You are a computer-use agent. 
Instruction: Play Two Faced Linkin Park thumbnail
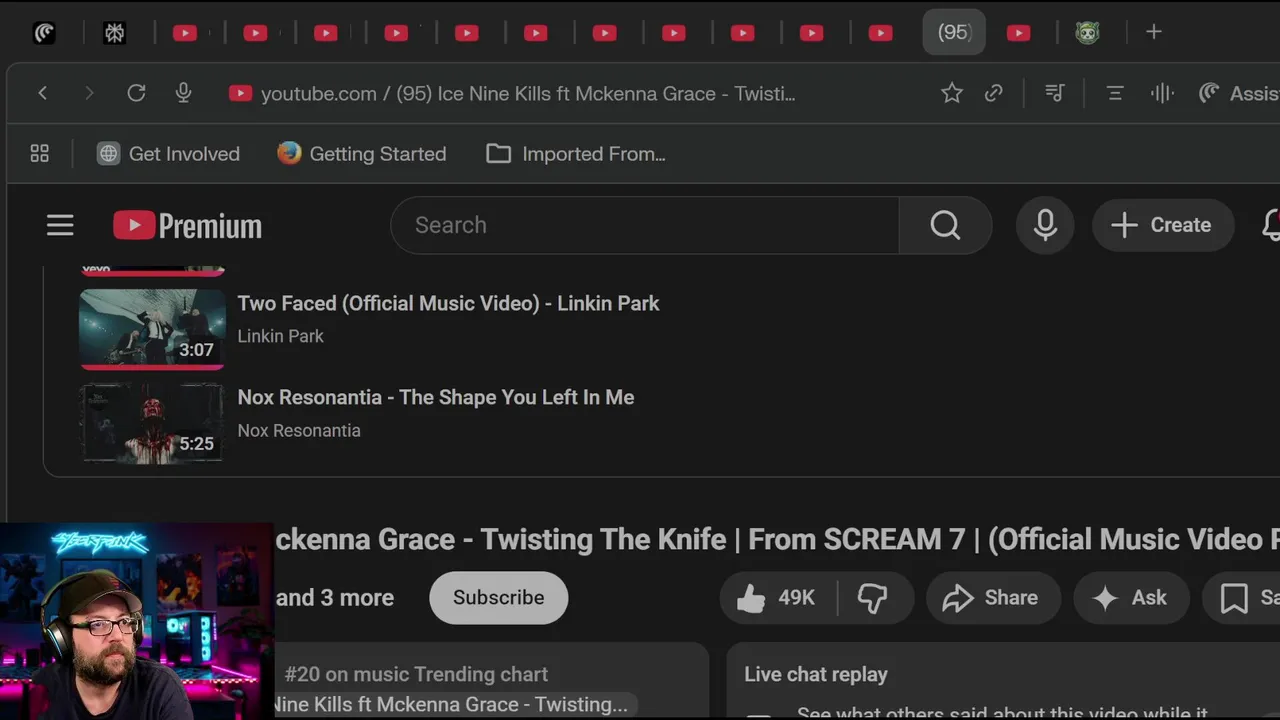[152, 329]
